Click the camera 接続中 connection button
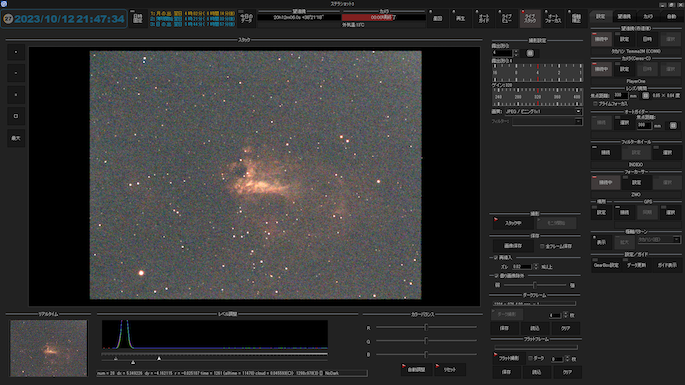The height and width of the screenshot is (385, 685). click(602, 69)
